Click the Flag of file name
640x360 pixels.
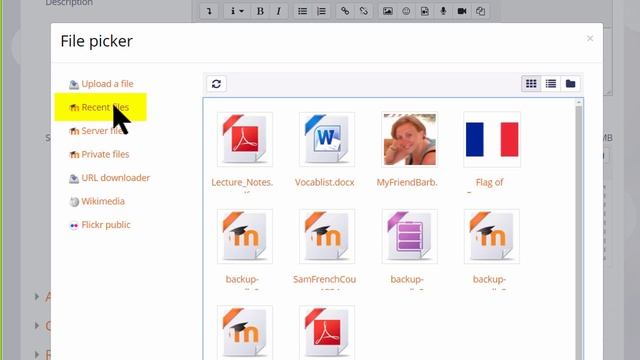[489, 182]
